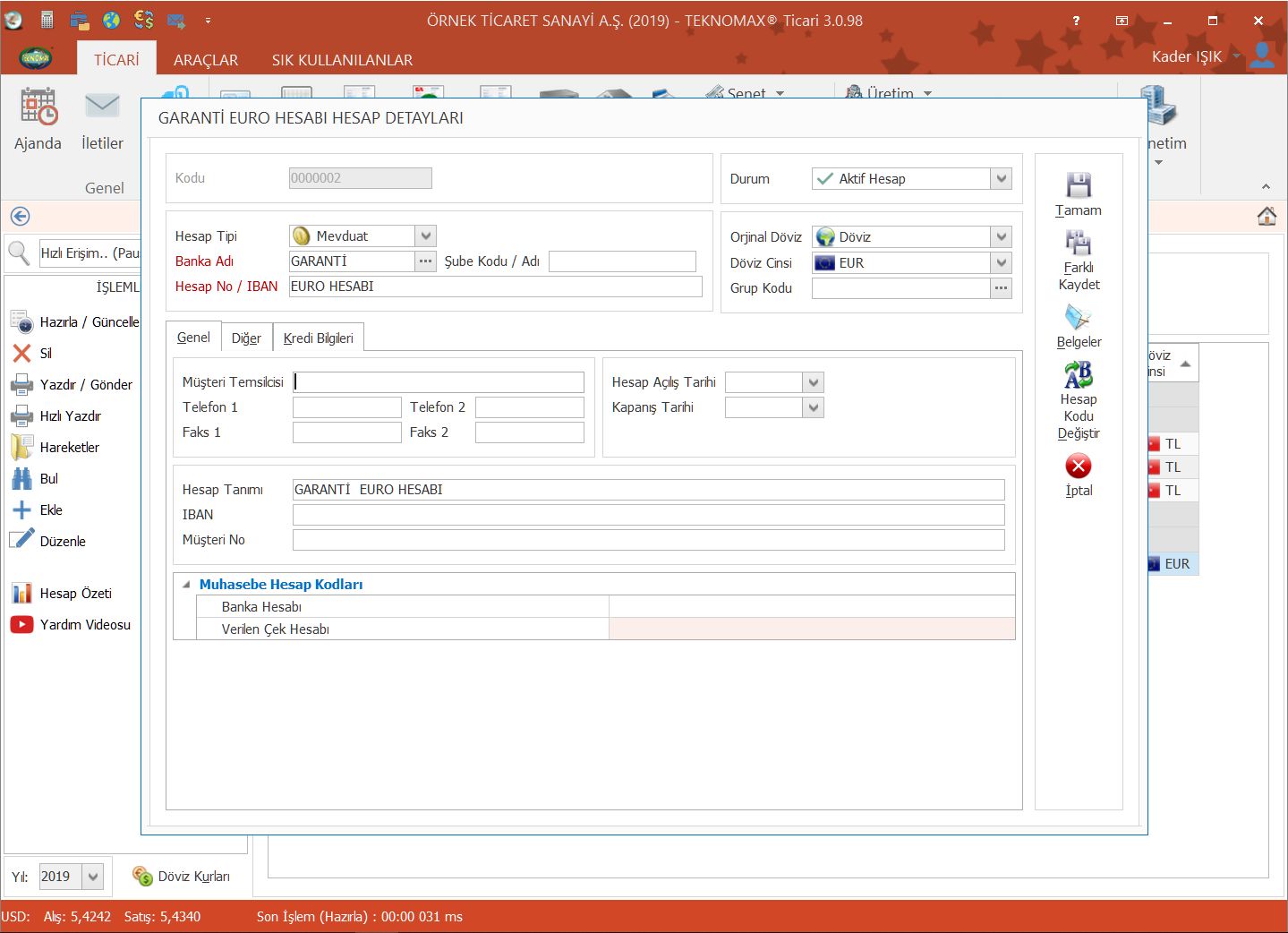Click the IBAN field below Hesap Tanımı
This screenshot has width=1288, height=933.
click(649, 515)
